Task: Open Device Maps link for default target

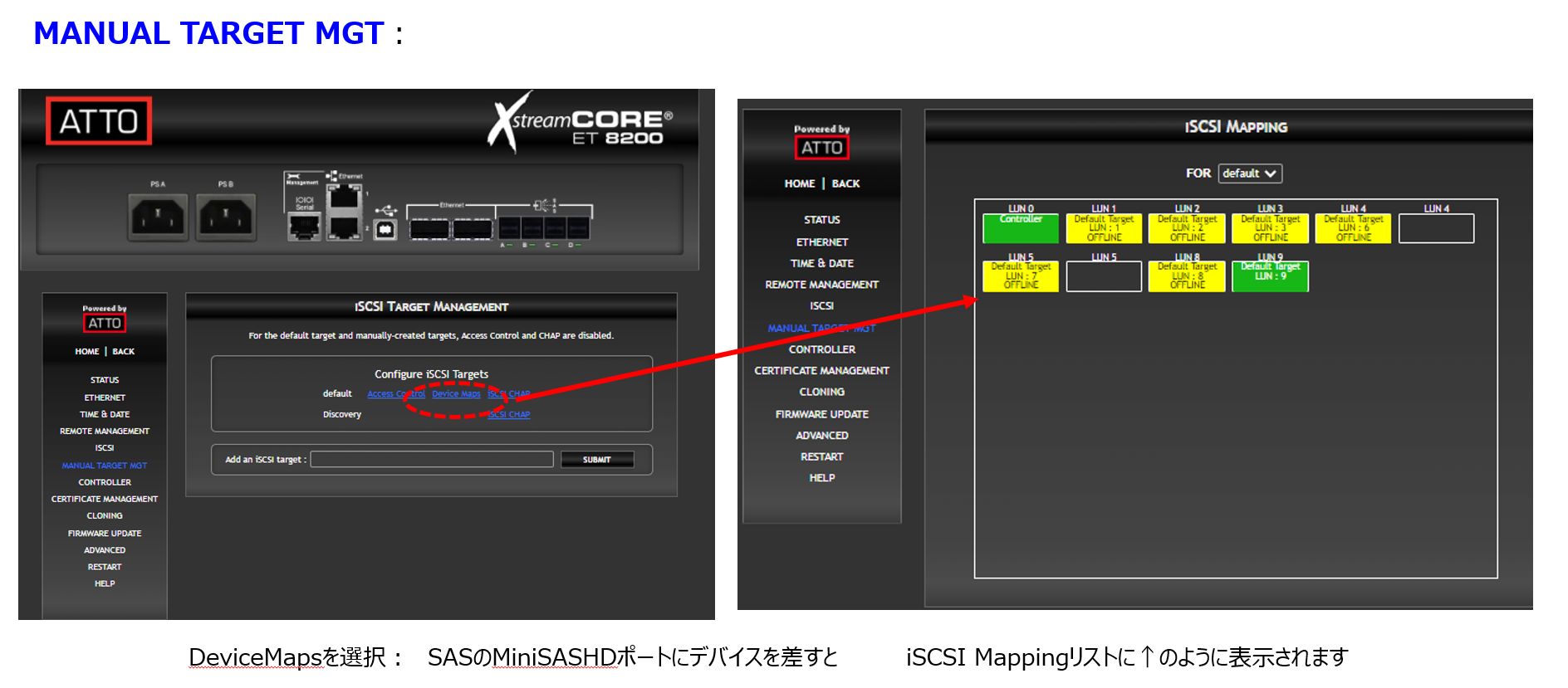Action: 456,394
